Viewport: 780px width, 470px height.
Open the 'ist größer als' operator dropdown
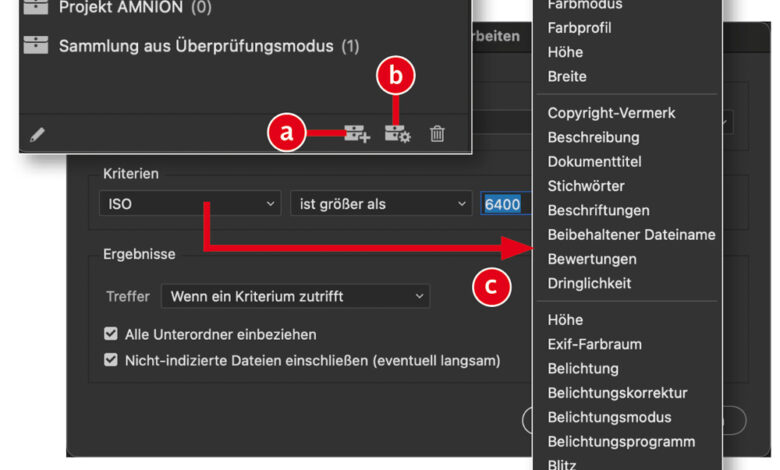tap(382, 203)
